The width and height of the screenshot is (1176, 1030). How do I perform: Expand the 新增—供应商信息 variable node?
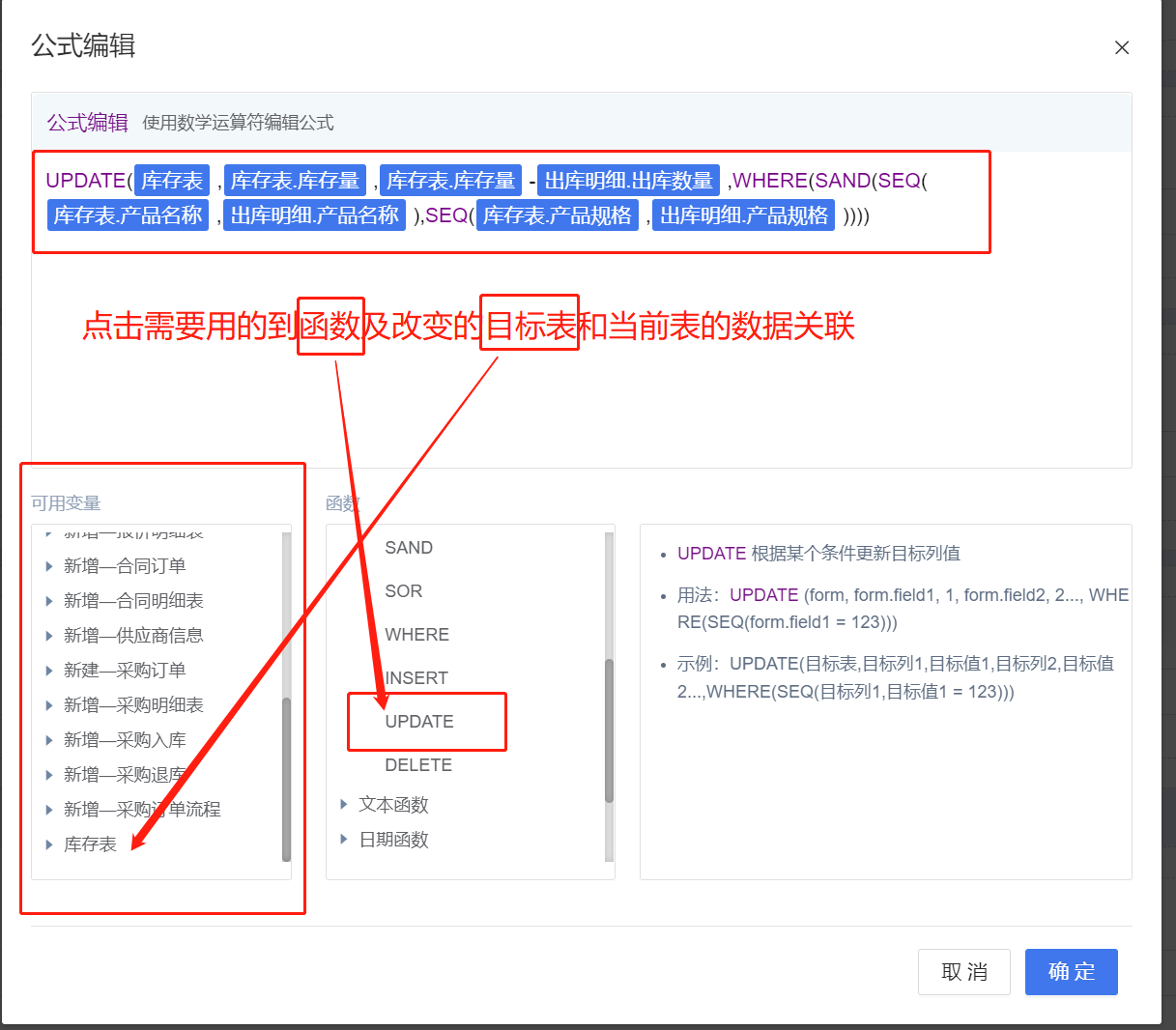click(49, 636)
